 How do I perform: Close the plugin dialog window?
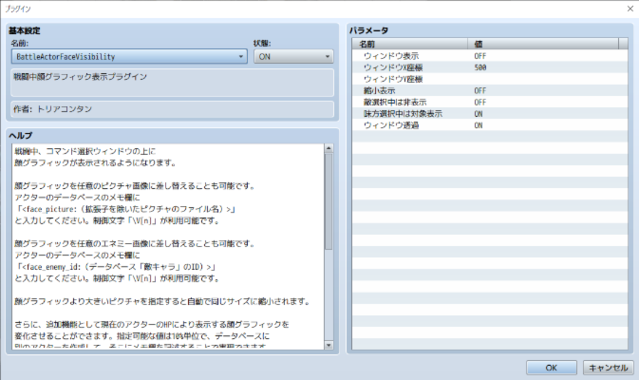click(x=630, y=9)
